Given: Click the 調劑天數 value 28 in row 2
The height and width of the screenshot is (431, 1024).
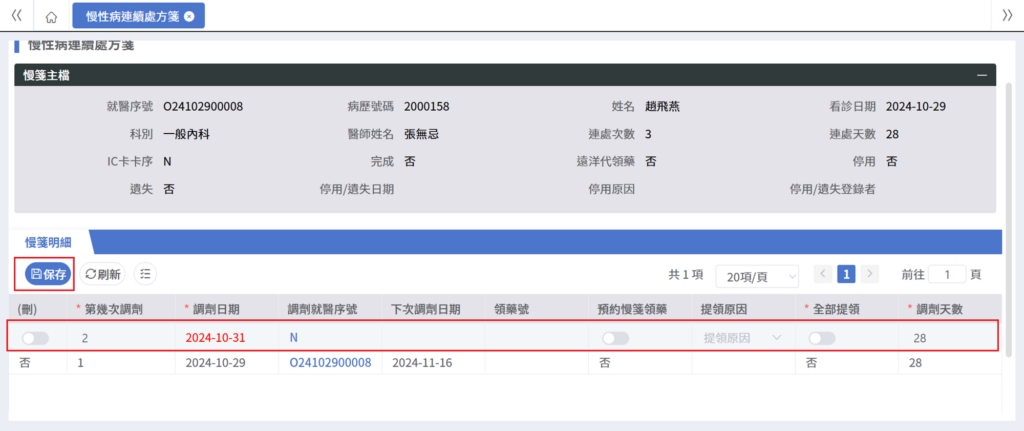Looking at the screenshot, I should click(x=920, y=338).
